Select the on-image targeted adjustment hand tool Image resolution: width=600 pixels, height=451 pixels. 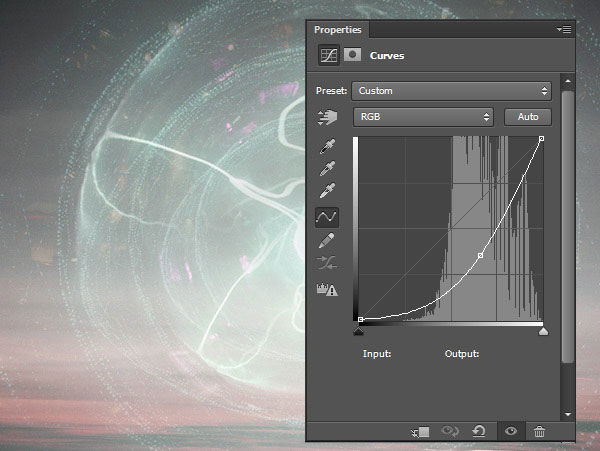tap(327, 117)
